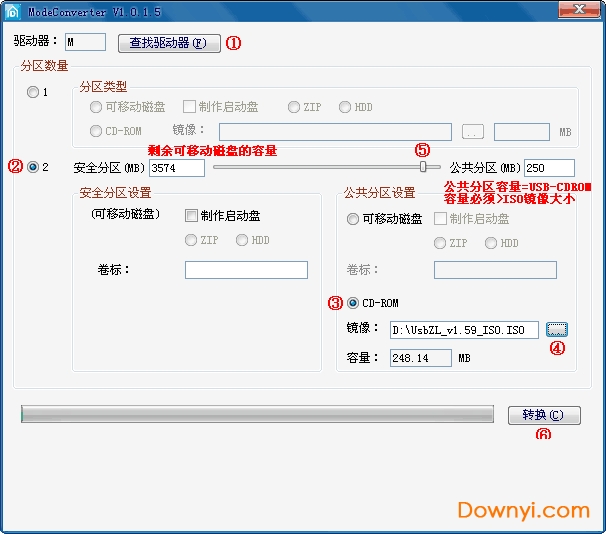Click the 镜像 path field in 分区类型
Viewport: 606px width, 534px height.
[x=335, y=132]
